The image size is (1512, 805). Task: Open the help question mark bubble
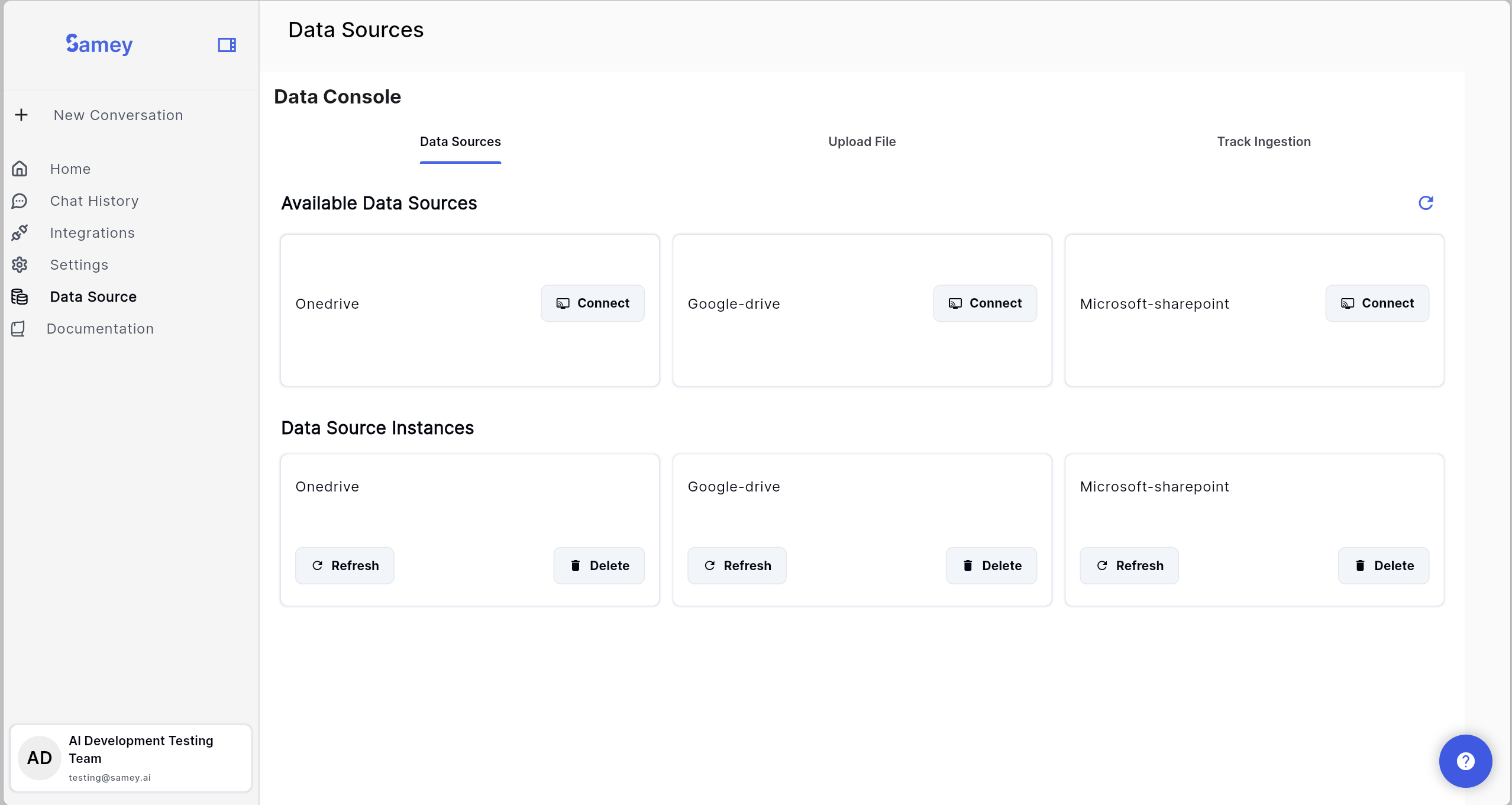(1465, 761)
